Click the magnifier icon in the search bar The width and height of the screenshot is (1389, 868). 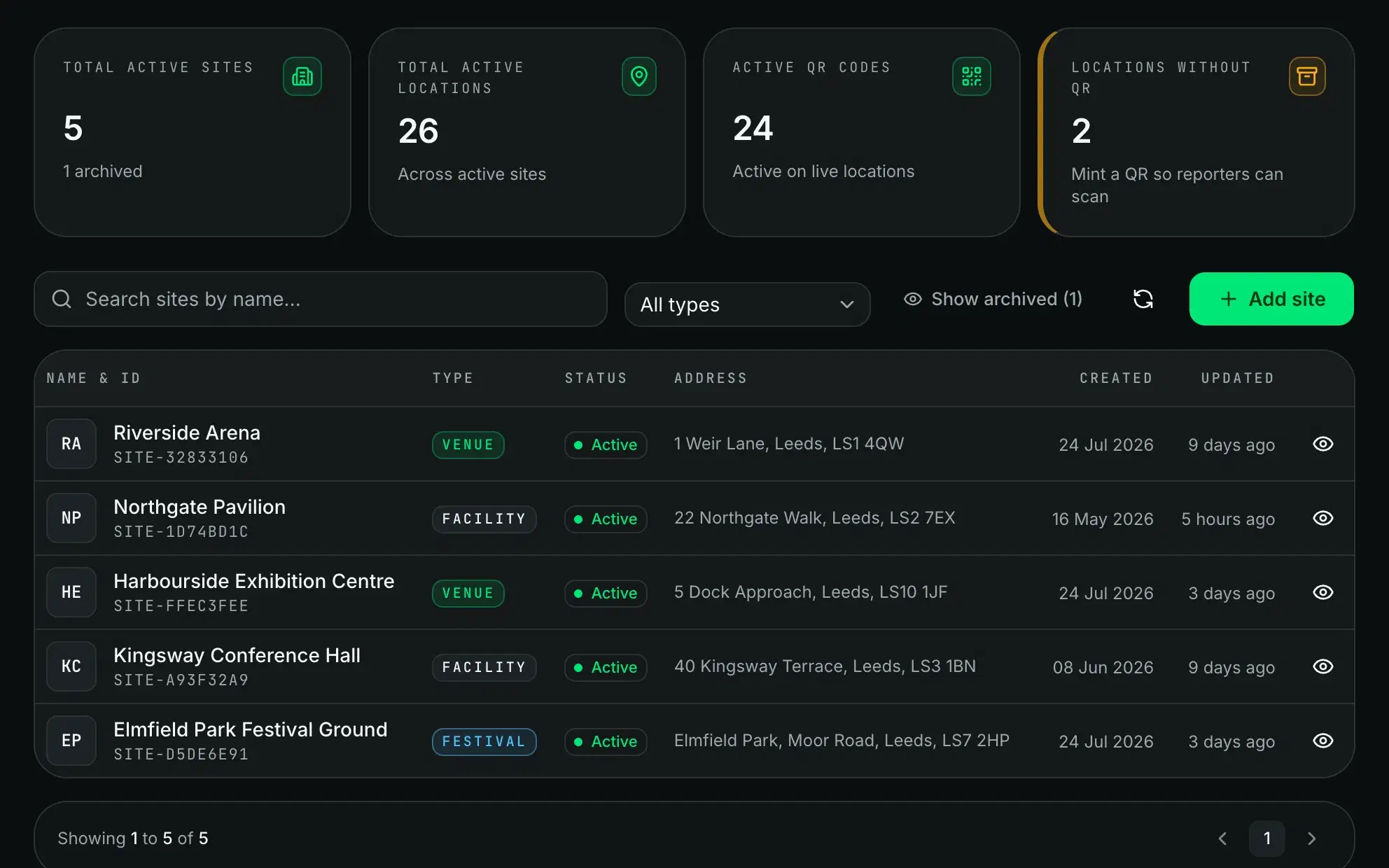tap(62, 299)
